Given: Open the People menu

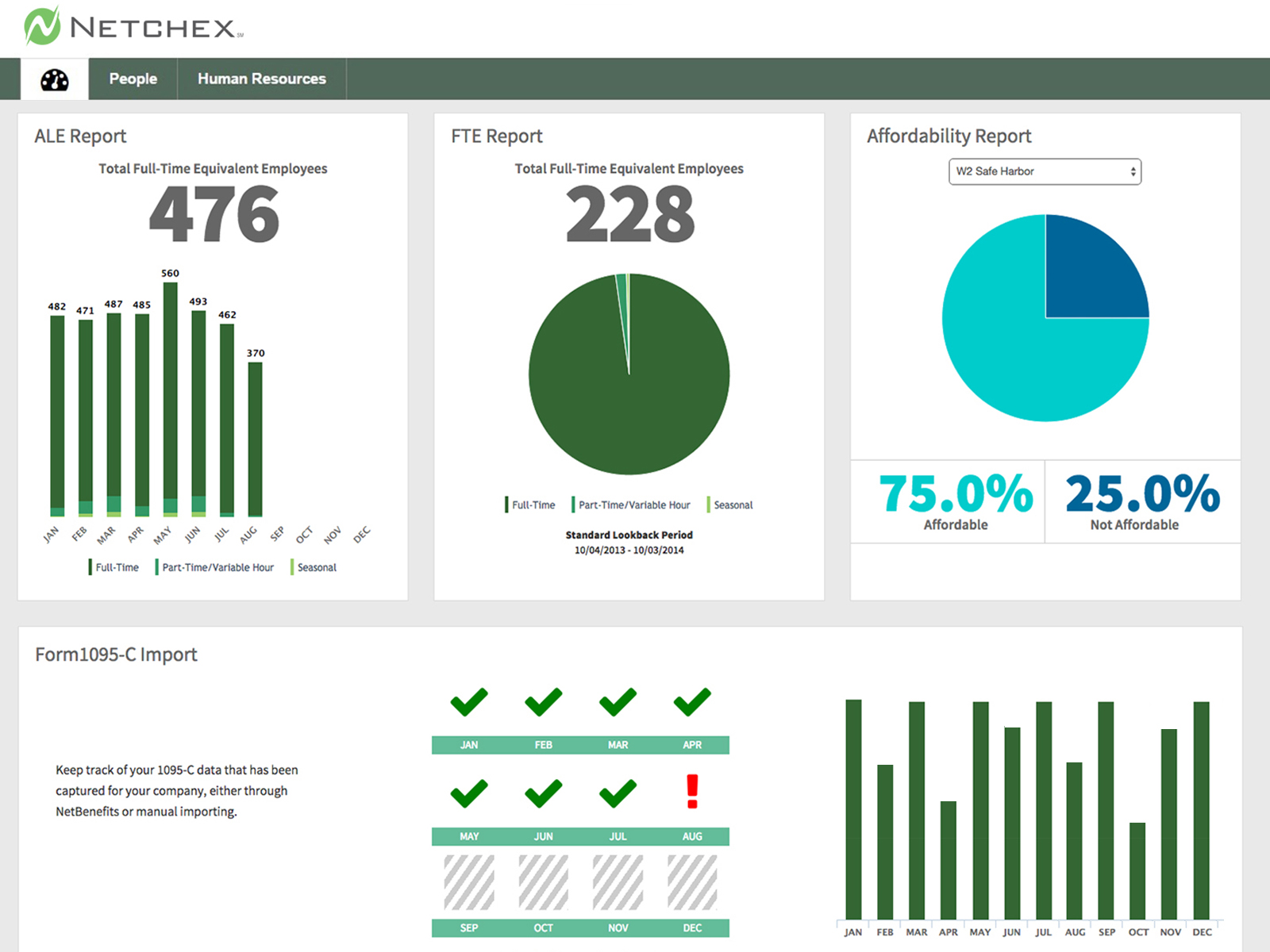Looking at the screenshot, I should pyautogui.click(x=133, y=79).
